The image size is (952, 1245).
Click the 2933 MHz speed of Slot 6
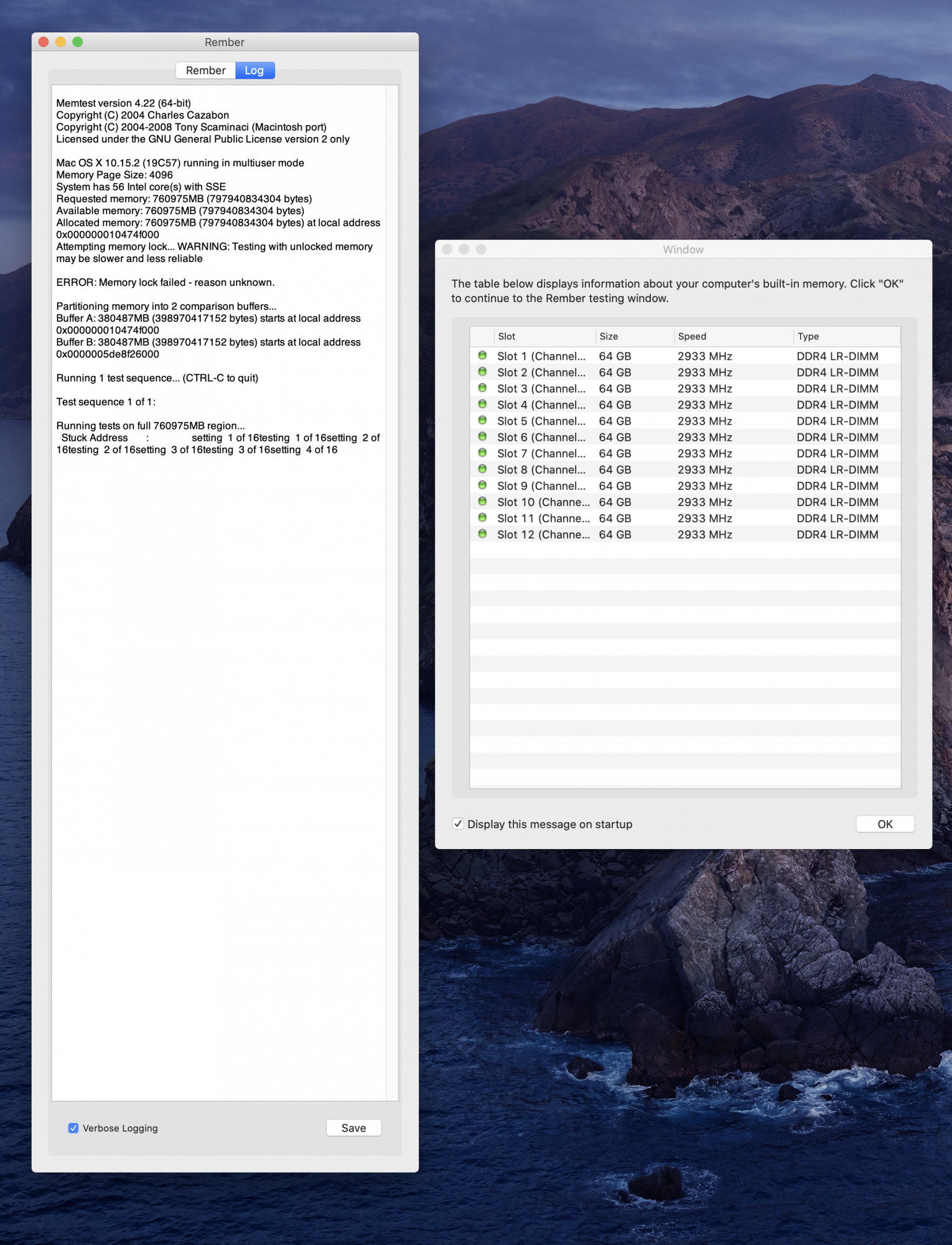point(705,437)
